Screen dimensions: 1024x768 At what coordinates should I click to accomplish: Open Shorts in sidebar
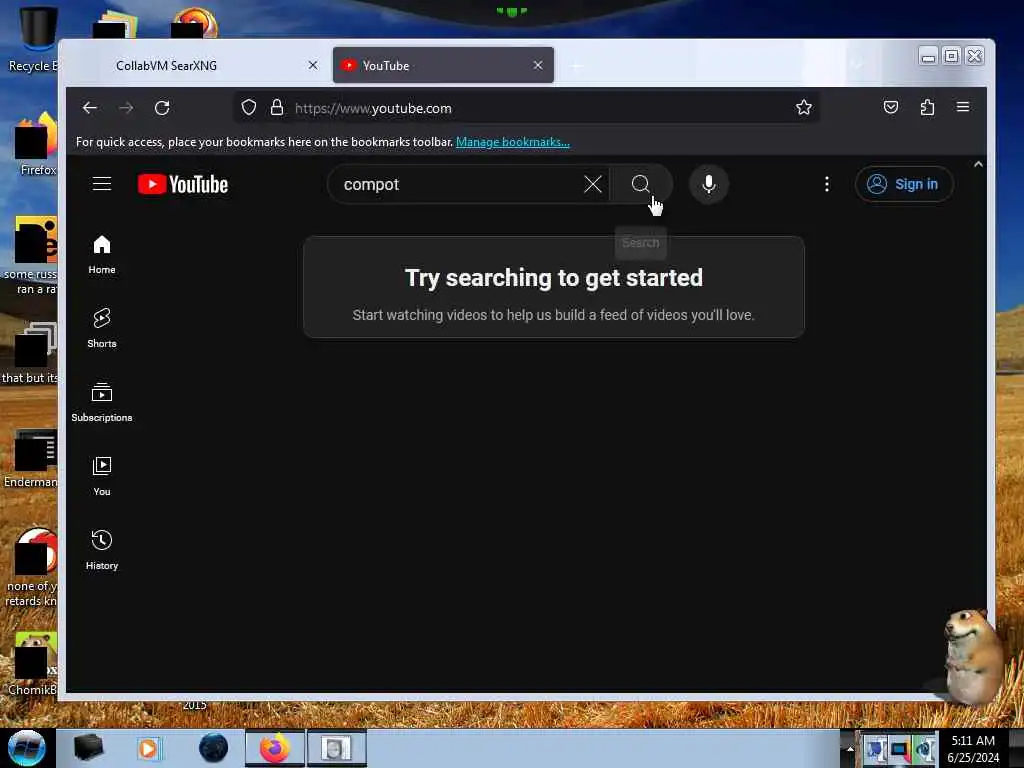click(x=102, y=328)
